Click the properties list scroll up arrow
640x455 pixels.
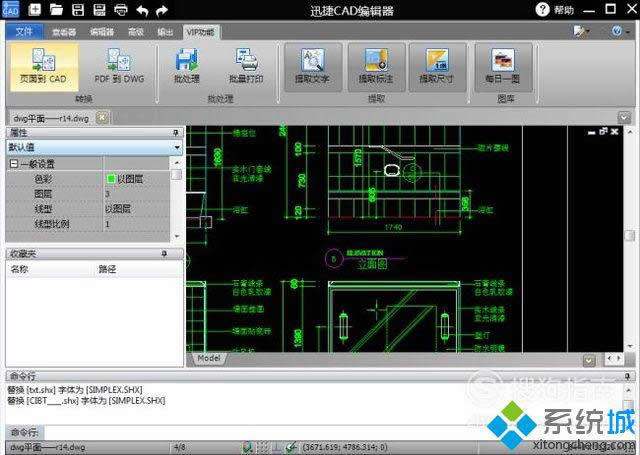[x=177, y=162]
